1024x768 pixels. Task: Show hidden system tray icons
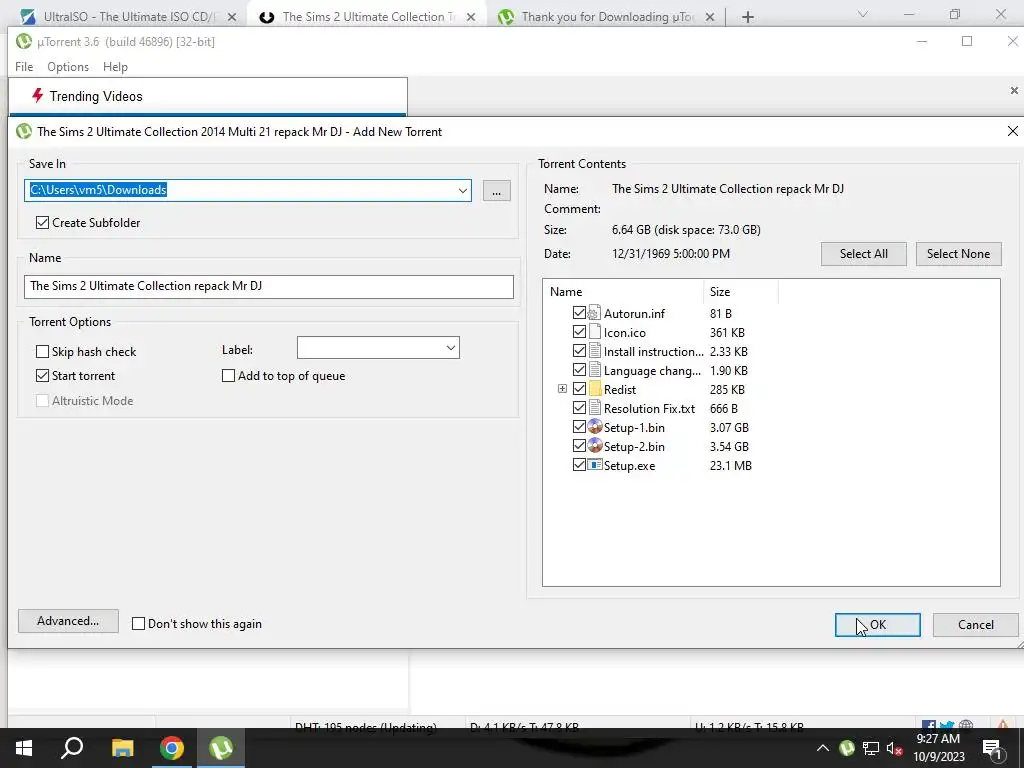point(823,748)
